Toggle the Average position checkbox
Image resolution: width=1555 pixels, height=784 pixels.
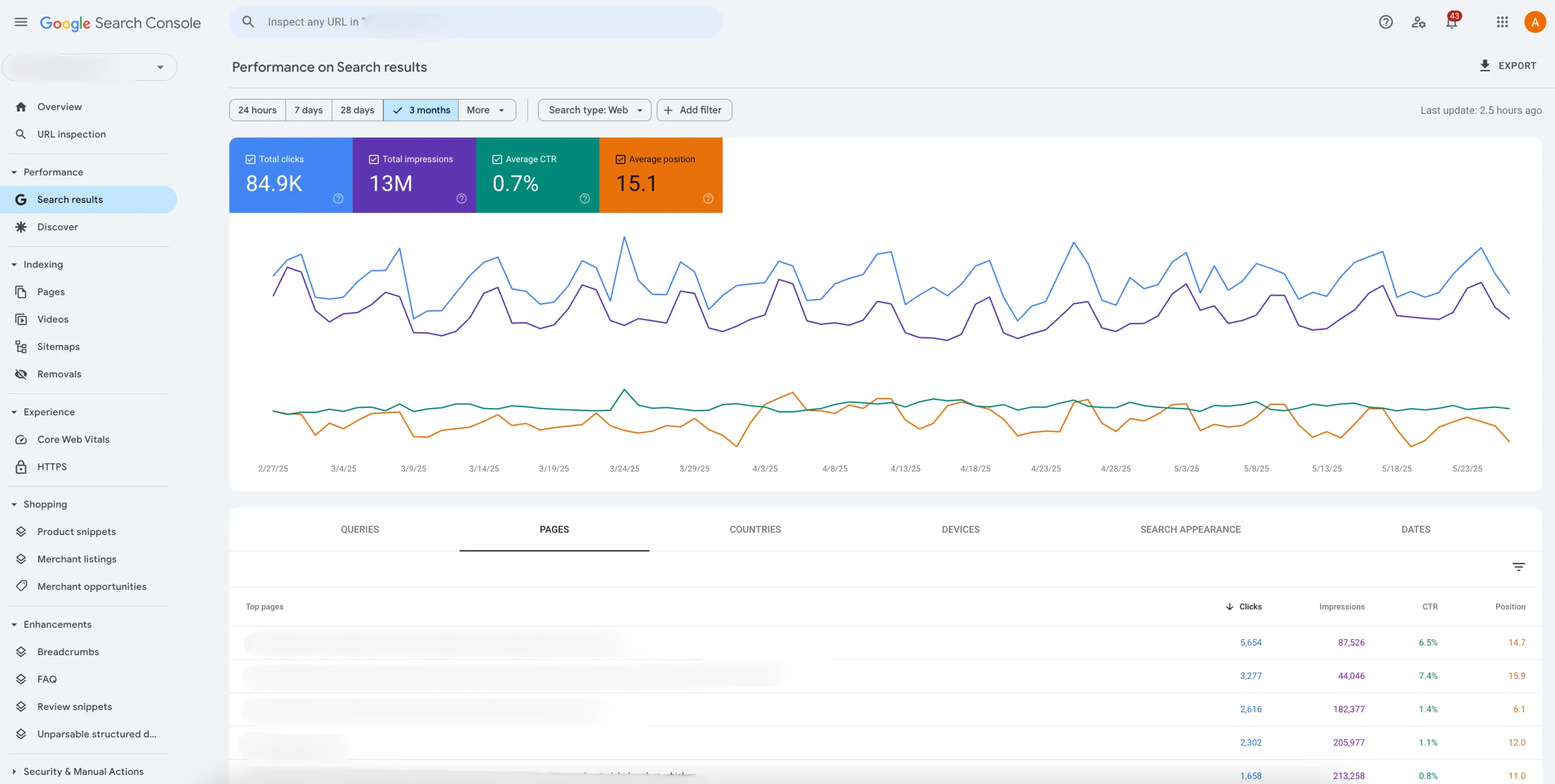[620, 159]
